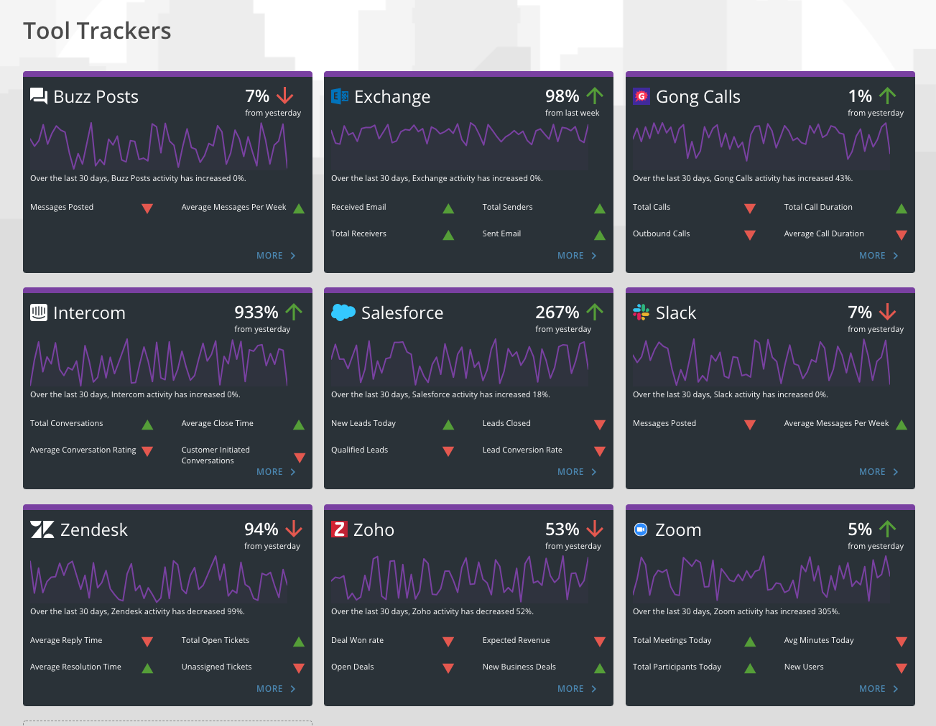This screenshot has width=936, height=726.
Task: Click 'New Users' metric label
Action: click(803, 666)
